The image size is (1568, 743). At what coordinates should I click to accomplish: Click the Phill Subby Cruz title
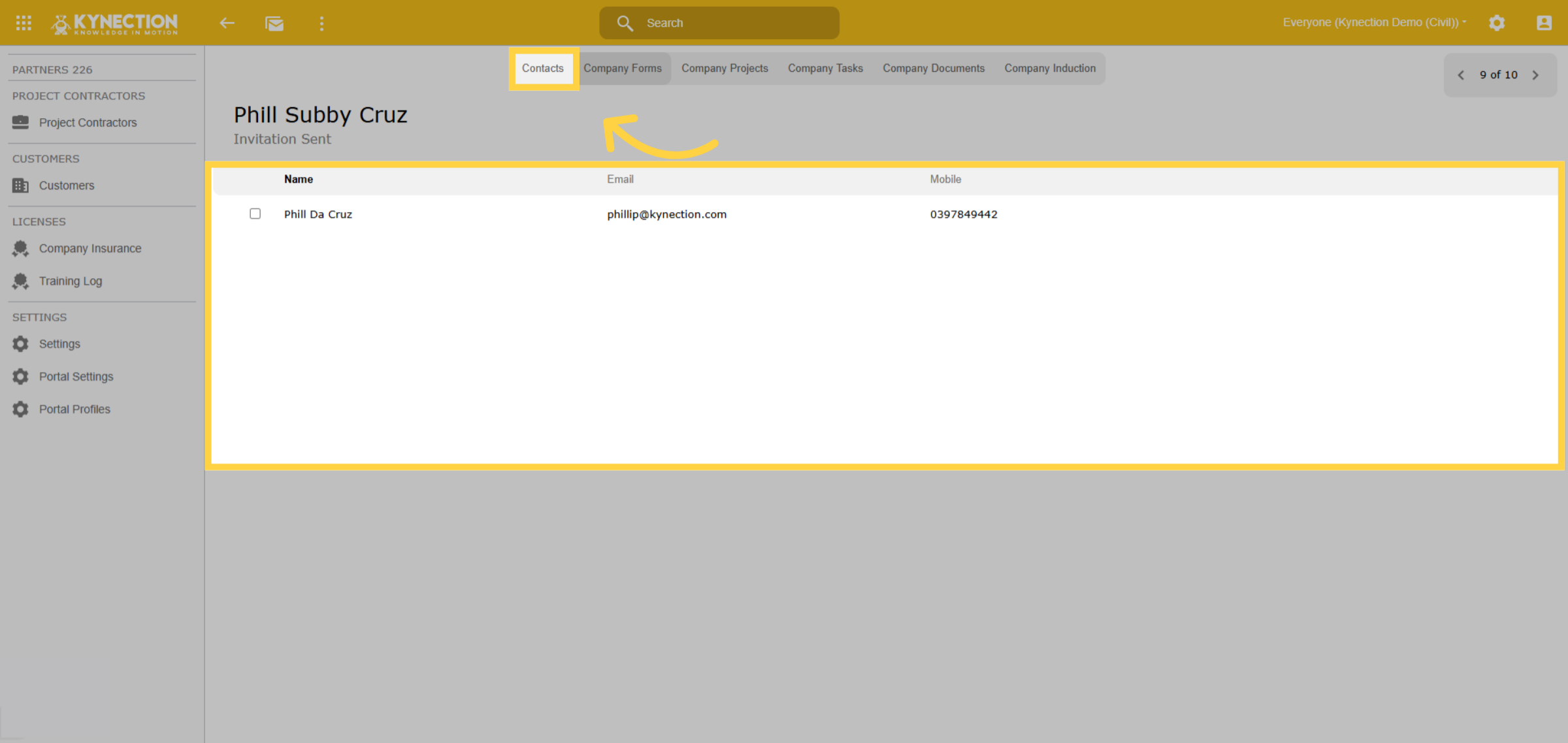tap(321, 115)
